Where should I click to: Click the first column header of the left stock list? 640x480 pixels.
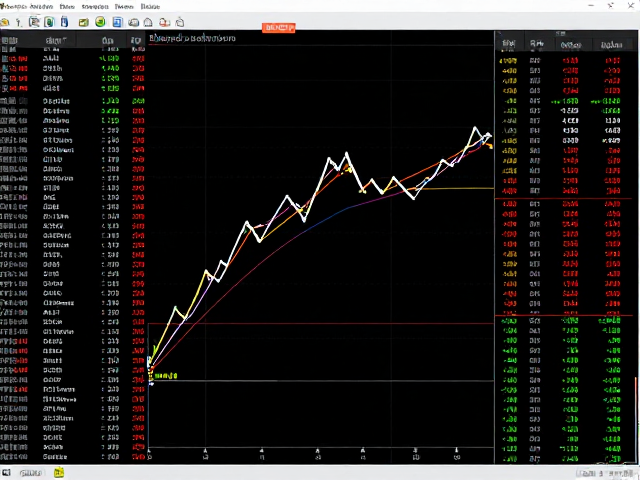(9, 40)
